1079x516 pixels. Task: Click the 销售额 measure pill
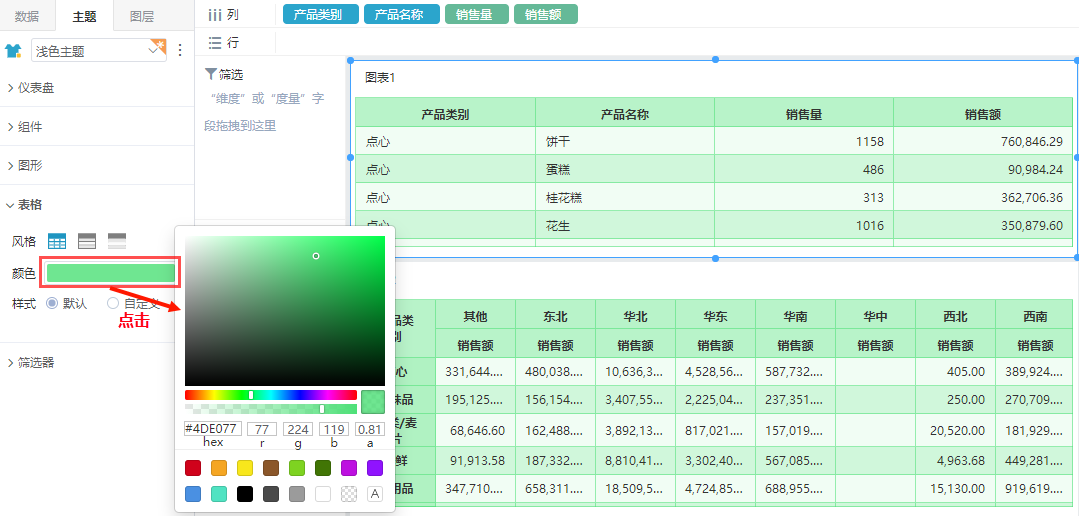tap(546, 14)
